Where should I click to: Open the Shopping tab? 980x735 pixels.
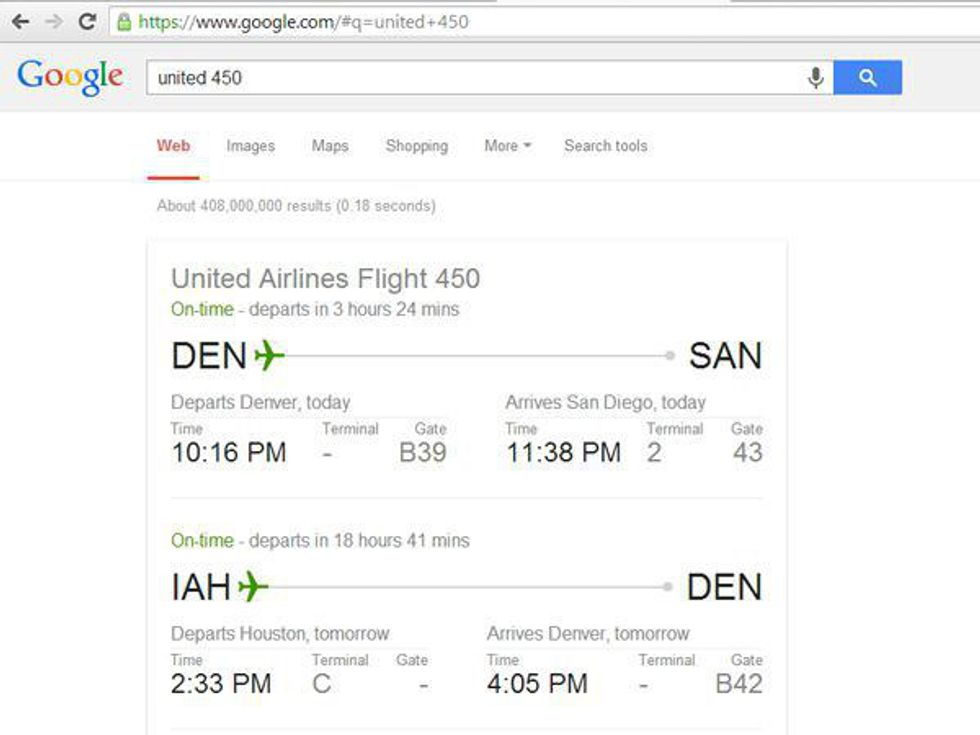point(416,146)
